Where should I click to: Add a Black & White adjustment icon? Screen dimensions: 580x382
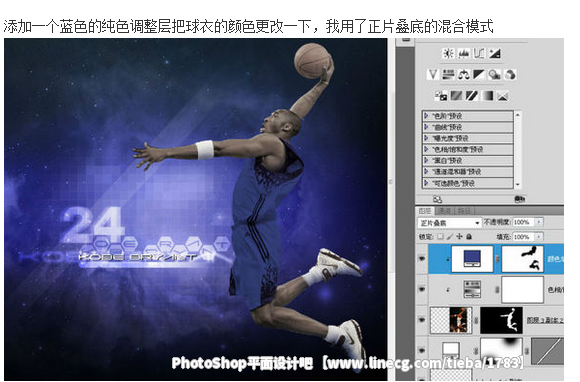(478, 75)
